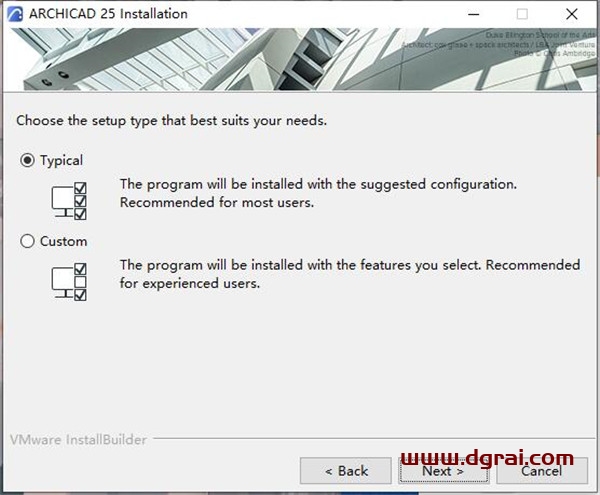Minimize the installer window
The image size is (600, 495).
click(474, 14)
